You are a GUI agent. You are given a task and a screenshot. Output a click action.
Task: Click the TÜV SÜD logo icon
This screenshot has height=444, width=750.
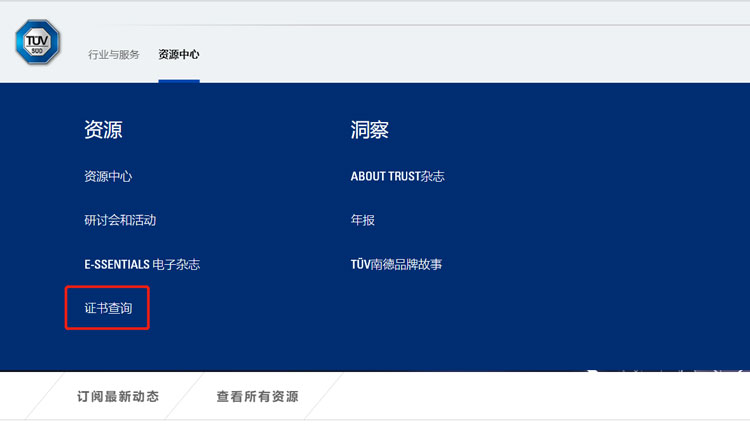point(37,42)
